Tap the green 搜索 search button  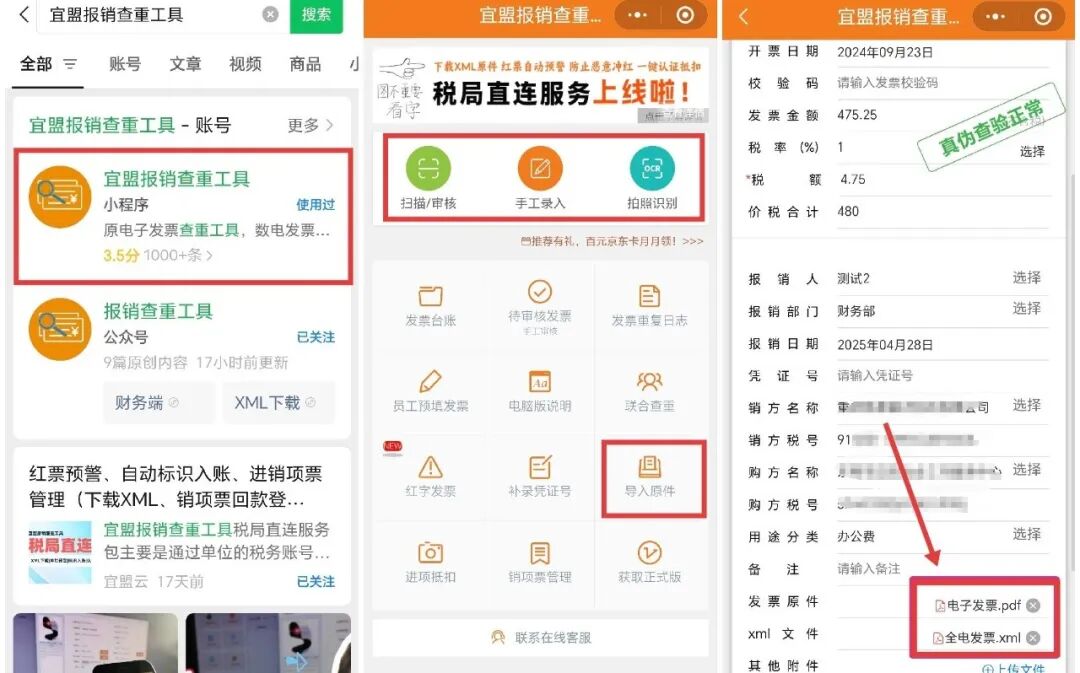point(316,17)
